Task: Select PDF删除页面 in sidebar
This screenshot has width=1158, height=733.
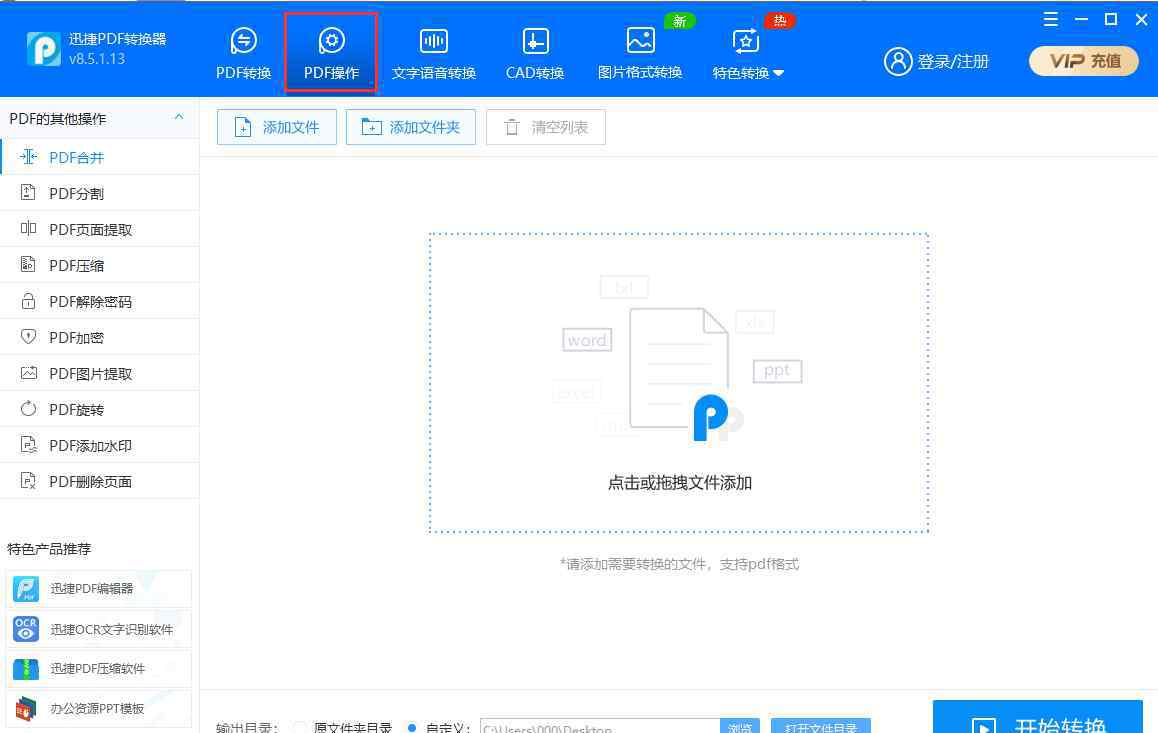Action: point(100,482)
